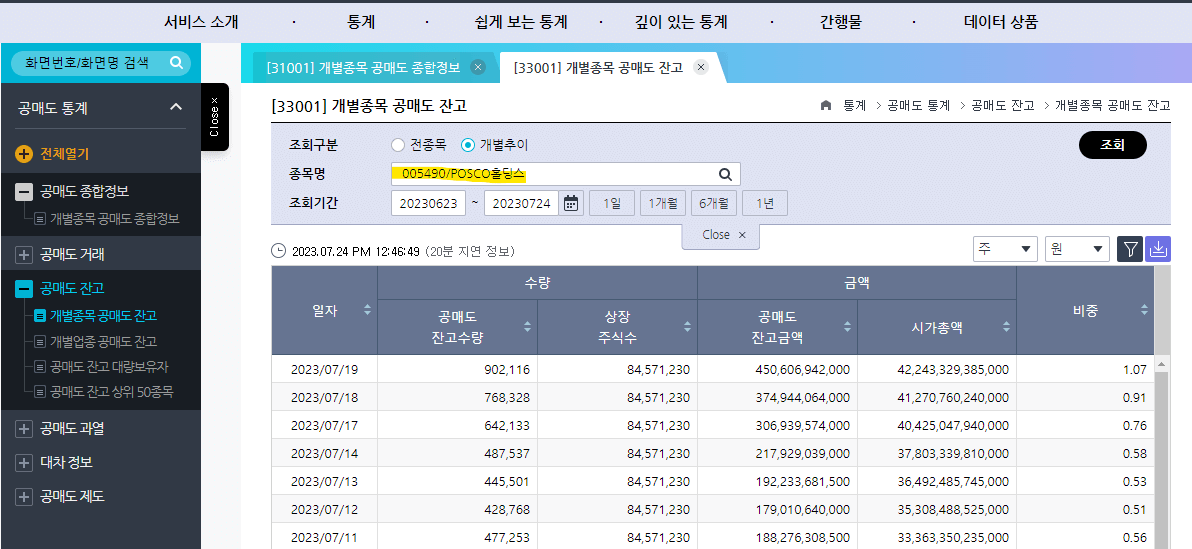Set period with the 6개월 button
The image size is (1192, 549).
click(x=713, y=203)
